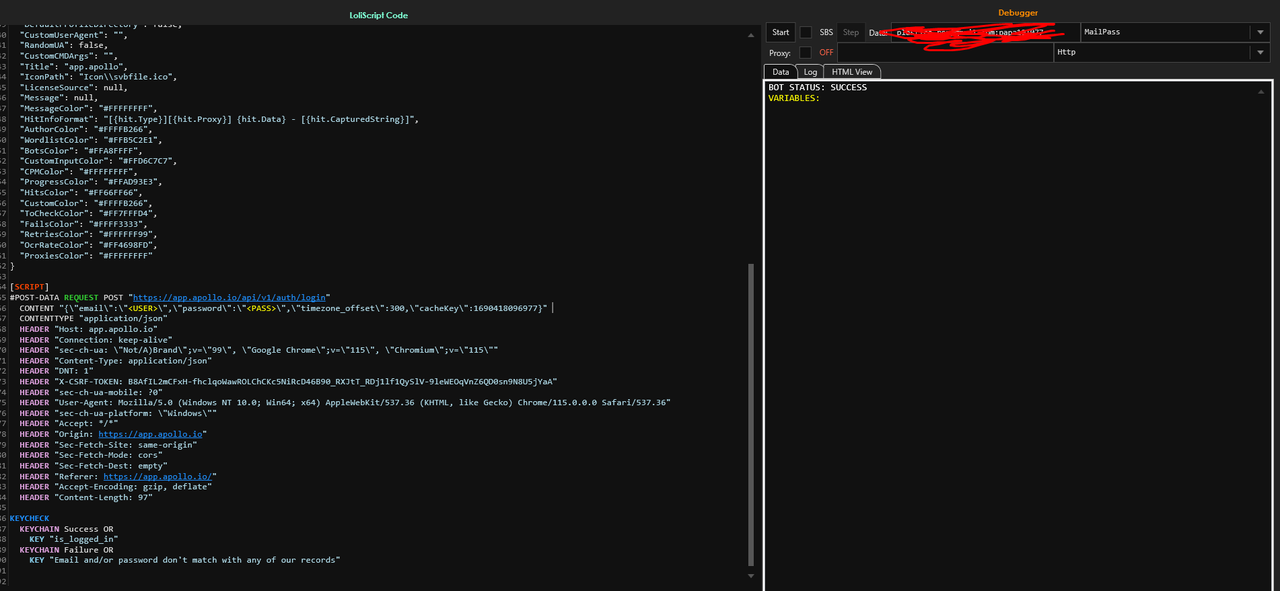Click the "HitsColor": "#FF66FF66" line
The width and height of the screenshot is (1280, 591).
pos(80,192)
